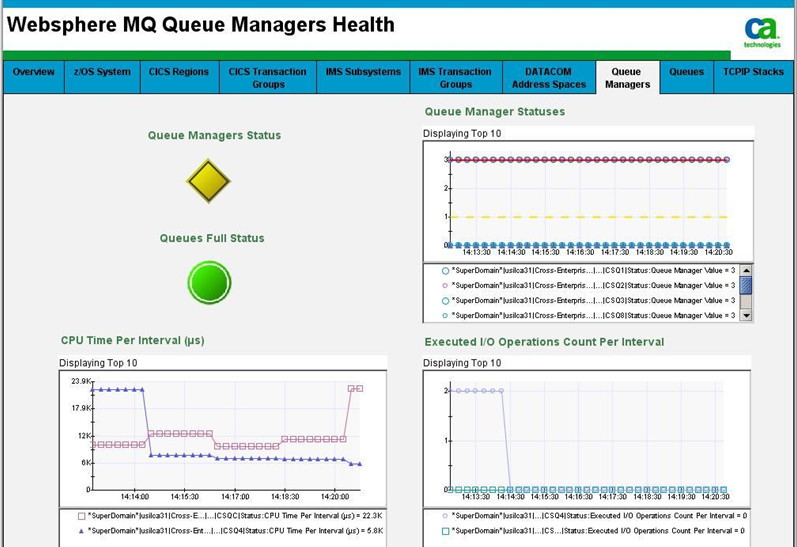Click the scroll-up arrow of statuses legend
The height and width of the screenshot is (547, 797).
(746, 270)
